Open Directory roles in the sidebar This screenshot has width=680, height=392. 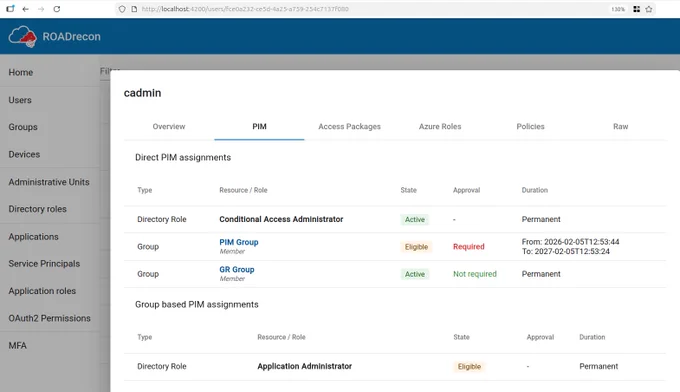coord(38,209)
